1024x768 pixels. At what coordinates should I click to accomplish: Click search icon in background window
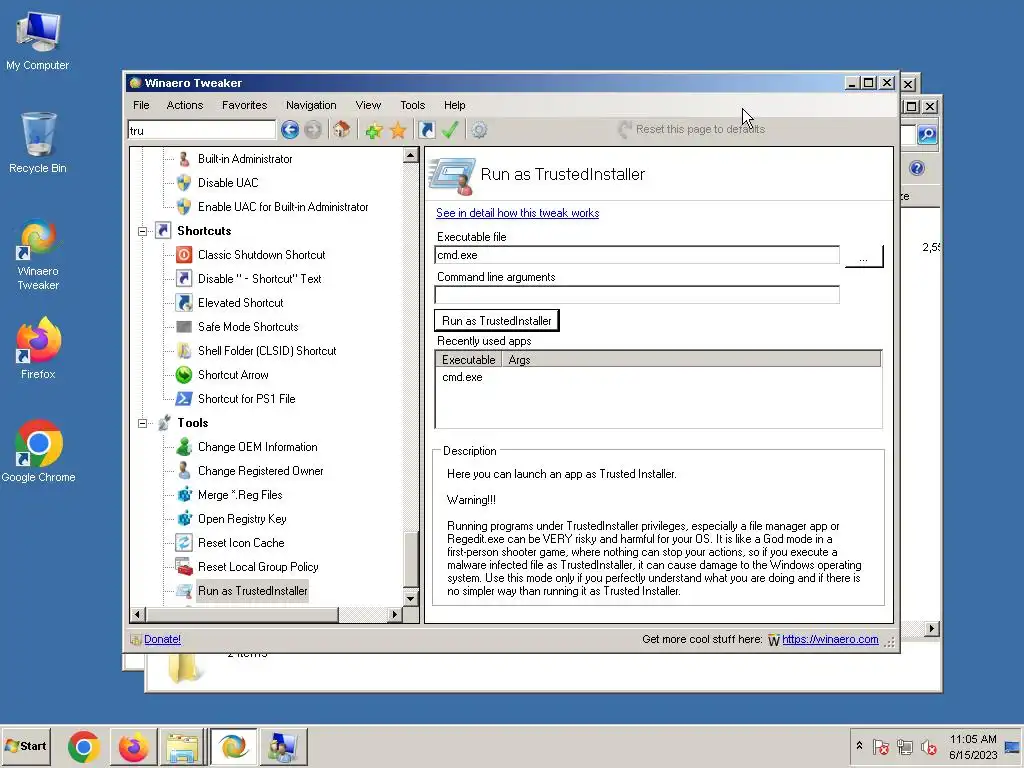click(x=927, y=135)
